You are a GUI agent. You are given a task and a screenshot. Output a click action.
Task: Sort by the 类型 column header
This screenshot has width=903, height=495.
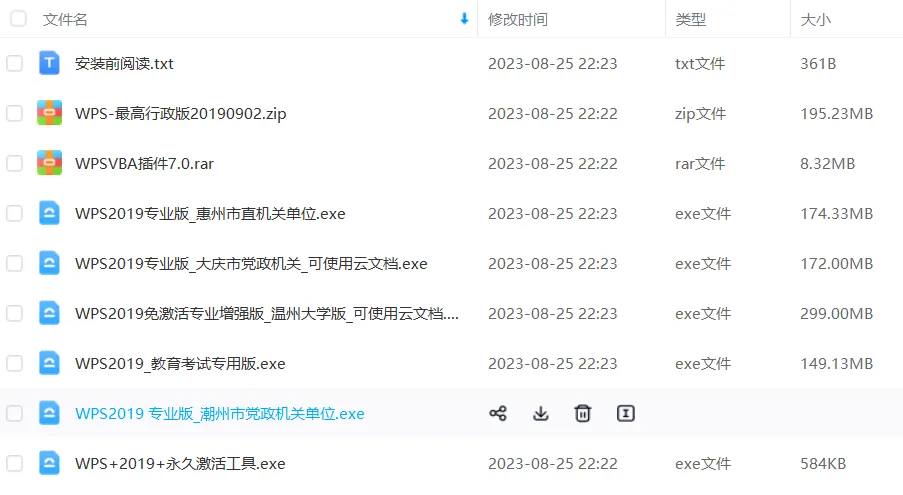[690, 20]
